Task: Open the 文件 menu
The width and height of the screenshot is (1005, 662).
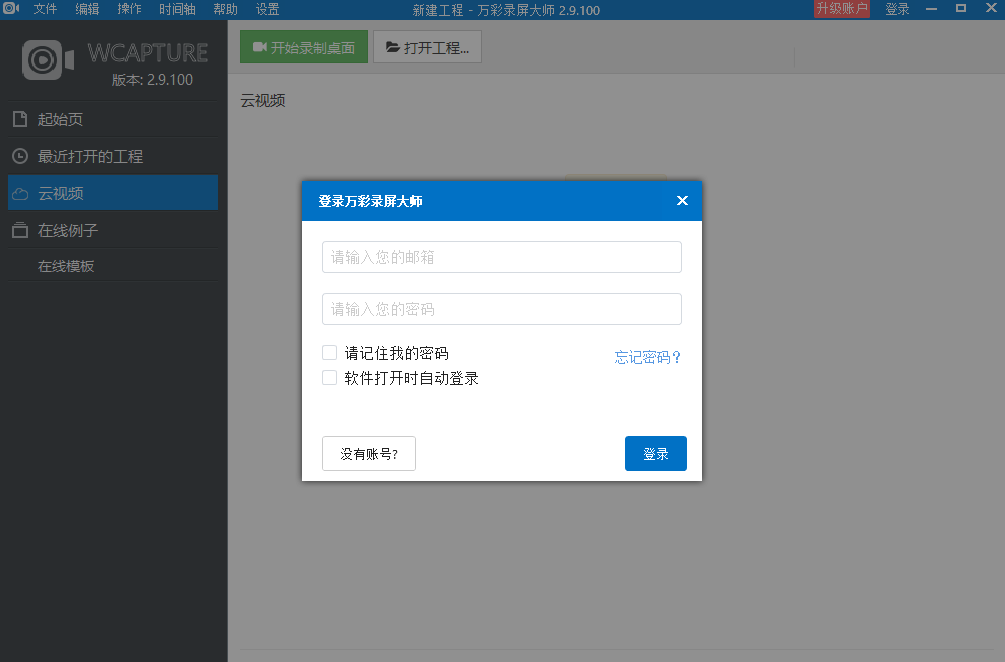Action: tap(45, 9)
